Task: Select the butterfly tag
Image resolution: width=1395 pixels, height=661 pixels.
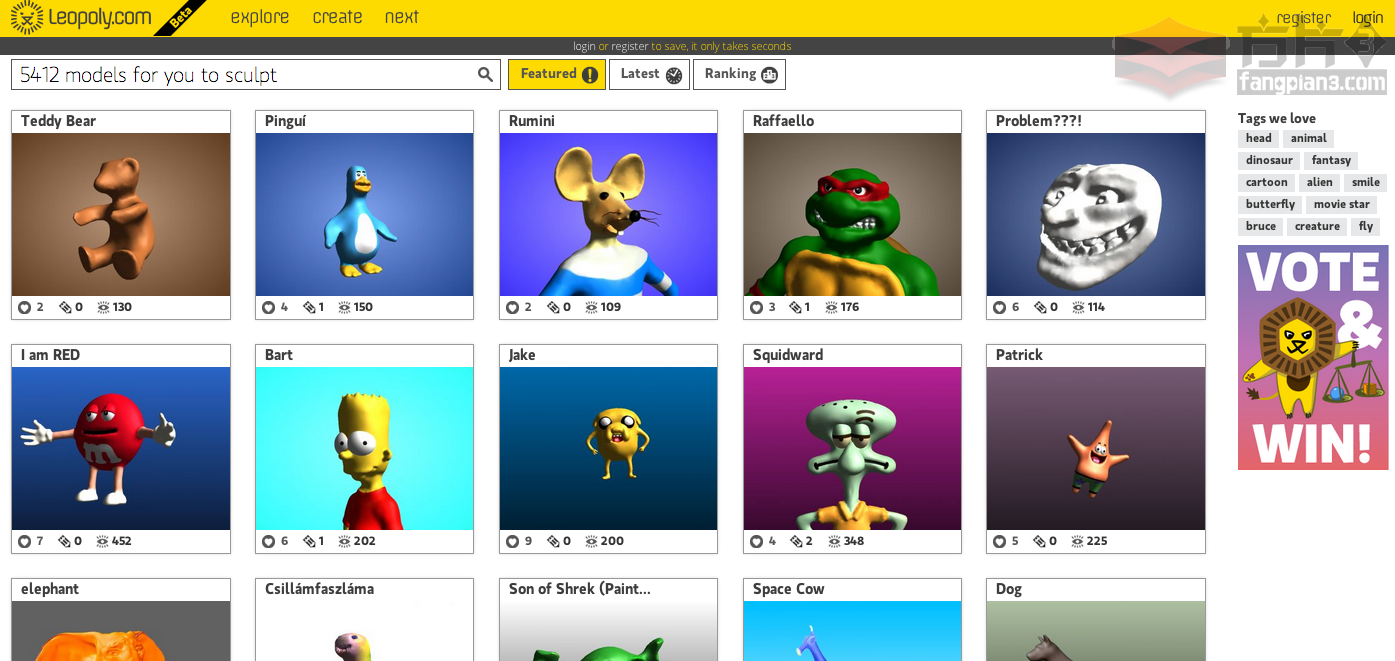Action: pos(1270,205)
